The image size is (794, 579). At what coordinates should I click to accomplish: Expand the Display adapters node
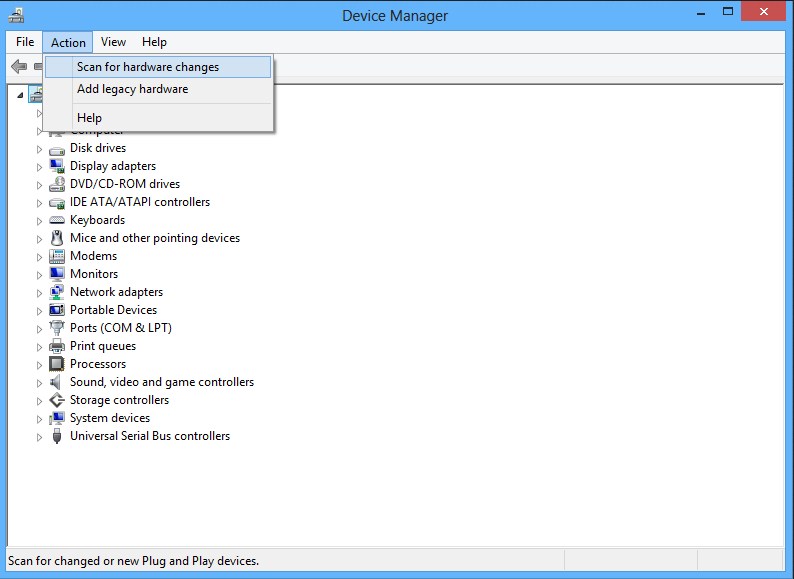pos(39,167)
